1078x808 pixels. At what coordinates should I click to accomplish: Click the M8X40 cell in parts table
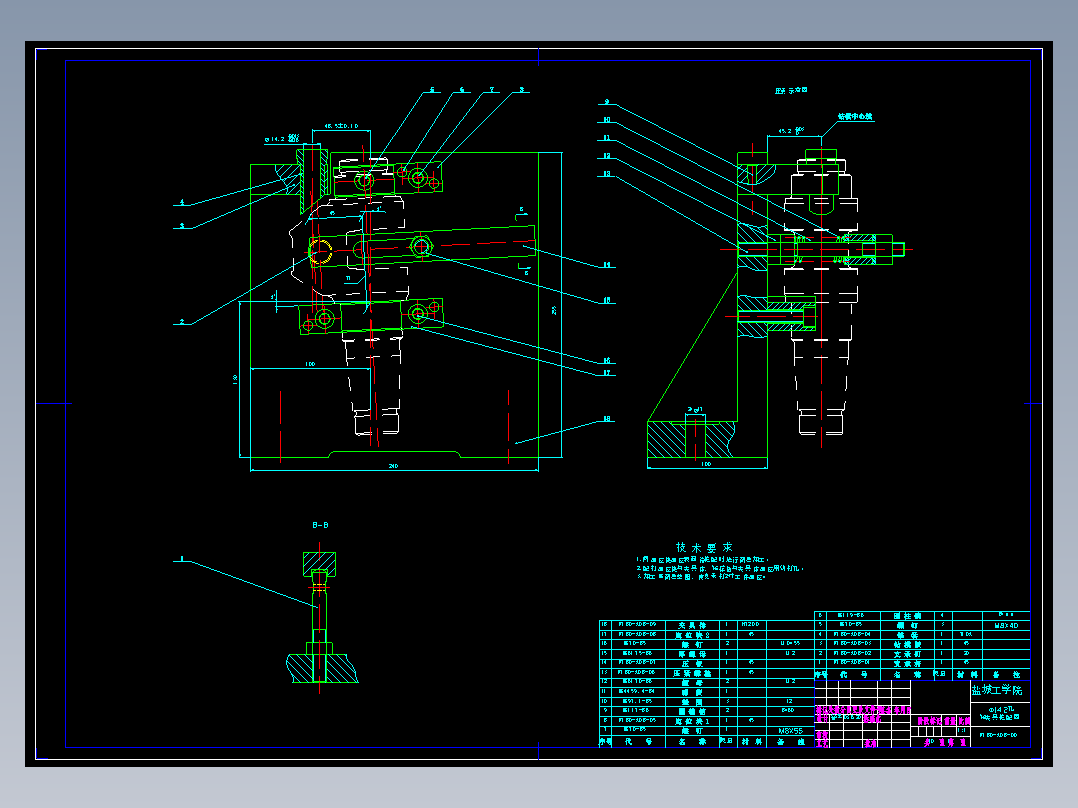[1006, 626]
